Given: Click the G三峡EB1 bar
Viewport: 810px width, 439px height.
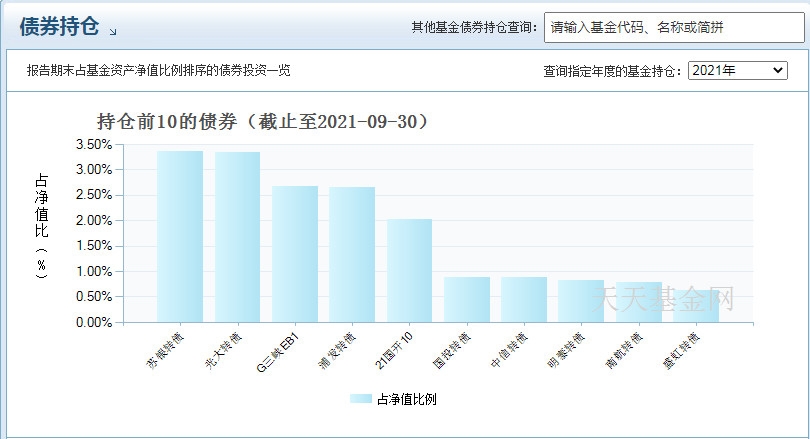Looking at the screenshot, I should coord(295,254).
